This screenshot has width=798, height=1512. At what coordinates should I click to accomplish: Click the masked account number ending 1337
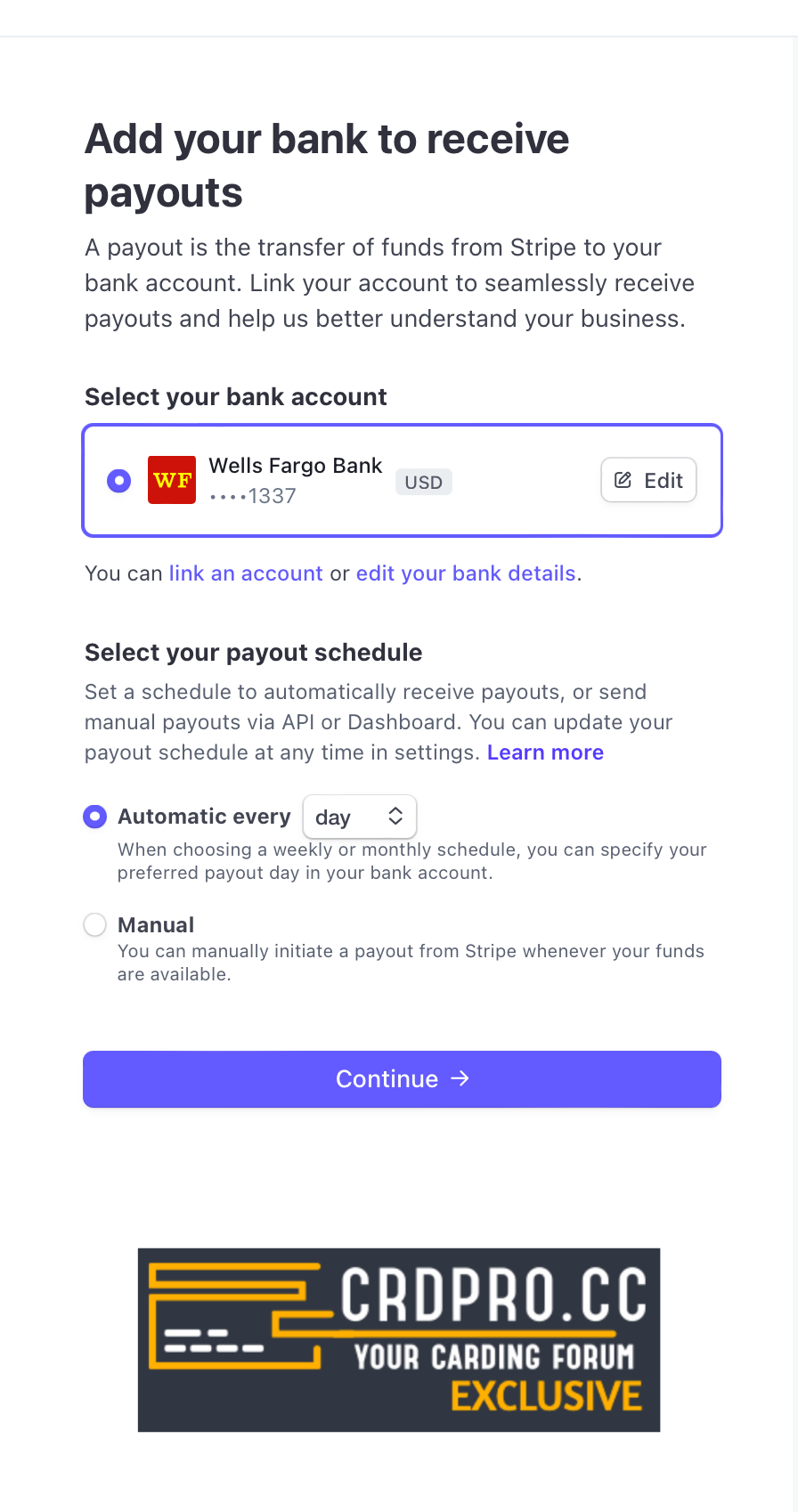[x=253, y=496]
